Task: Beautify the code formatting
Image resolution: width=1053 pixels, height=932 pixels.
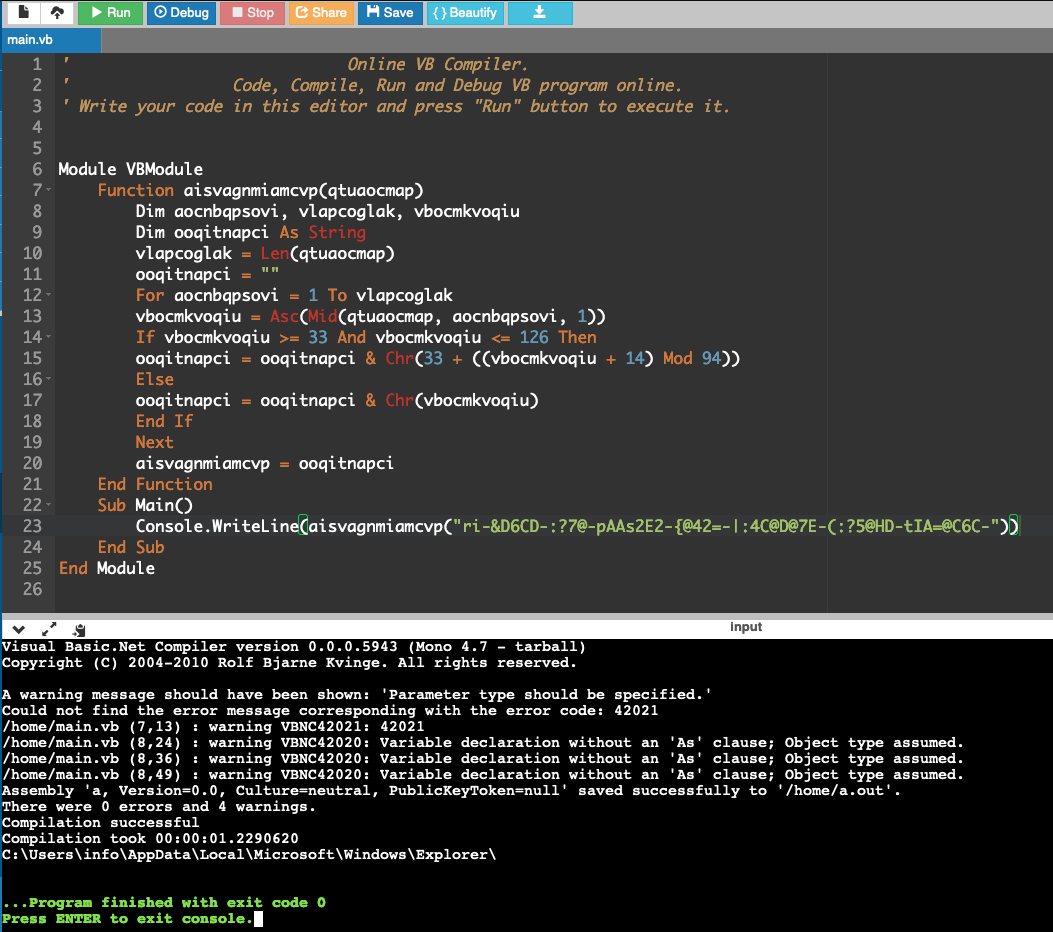Action: [x=465, y=13]
